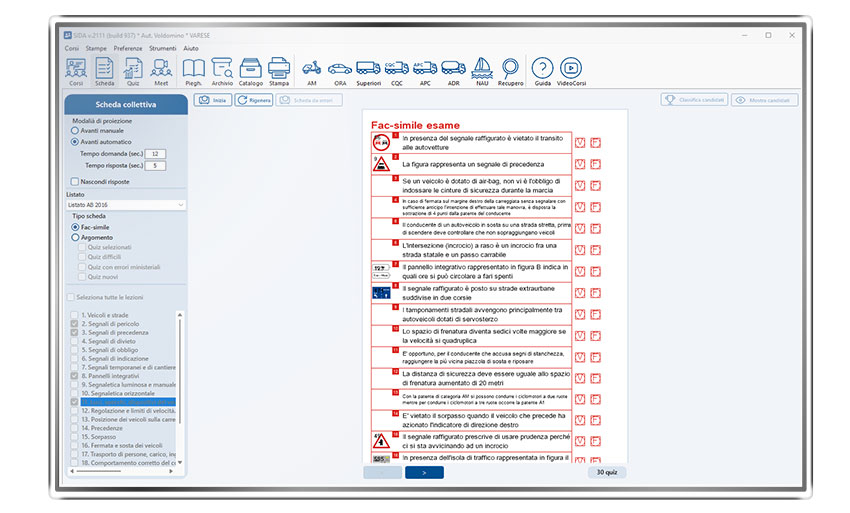
Task: Open the Strumenti menu
Action: pos(163,48)
